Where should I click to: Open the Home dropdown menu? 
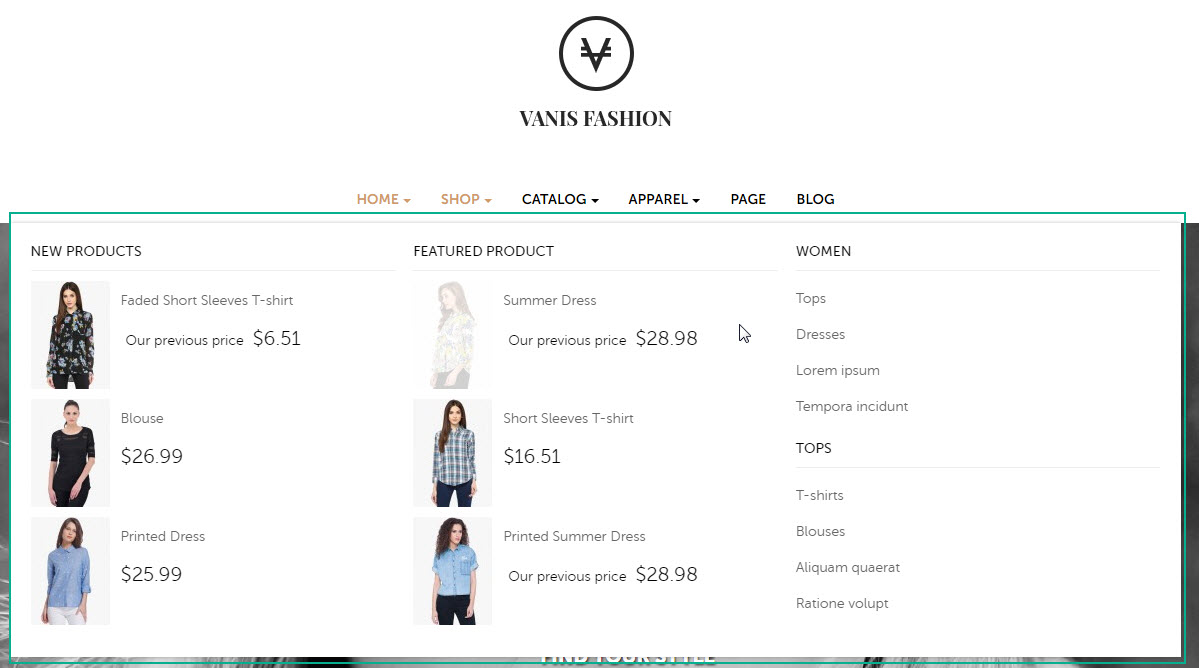[x=383, y=199]
